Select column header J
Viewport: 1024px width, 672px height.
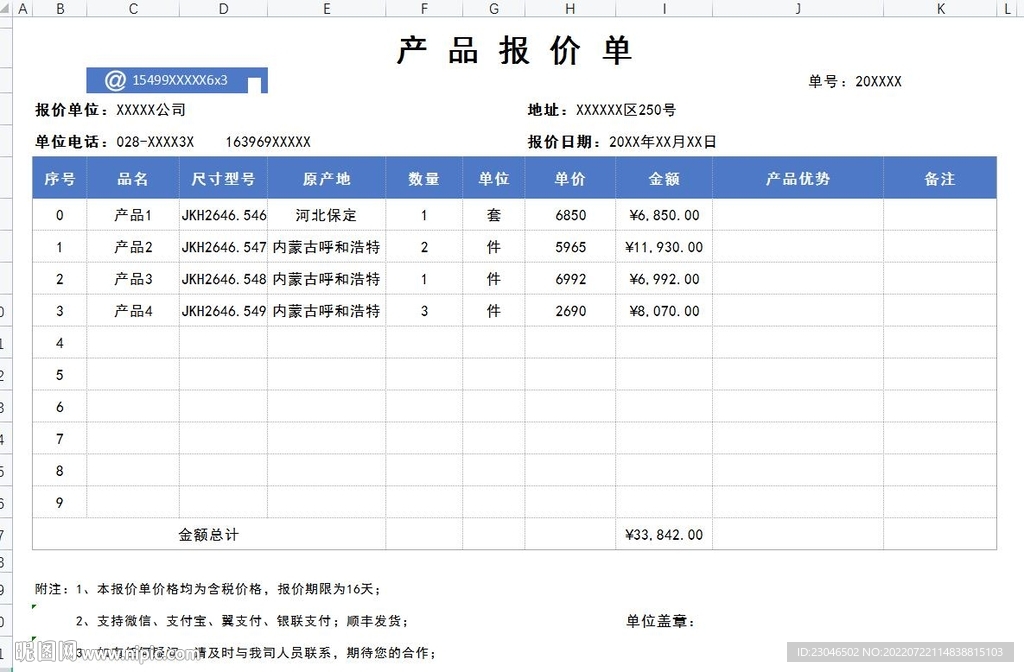[x=798, y=8]
